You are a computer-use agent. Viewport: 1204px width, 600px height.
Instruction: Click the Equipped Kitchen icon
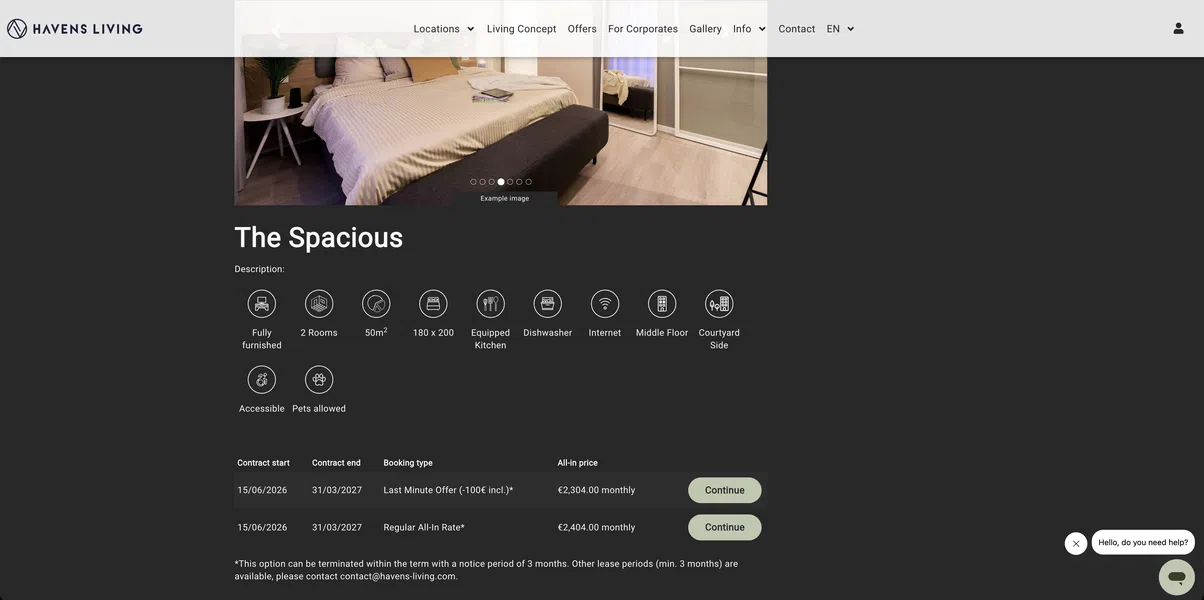point(490,304)
